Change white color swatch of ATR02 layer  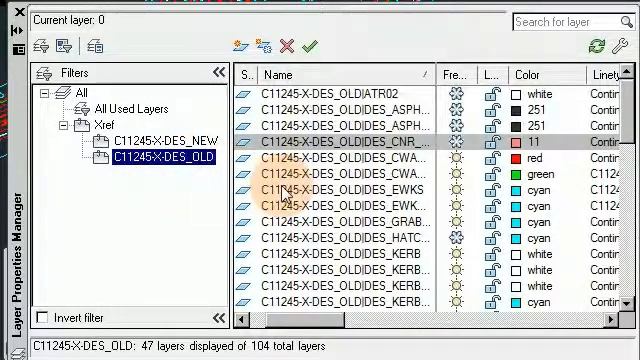point(516,95)
